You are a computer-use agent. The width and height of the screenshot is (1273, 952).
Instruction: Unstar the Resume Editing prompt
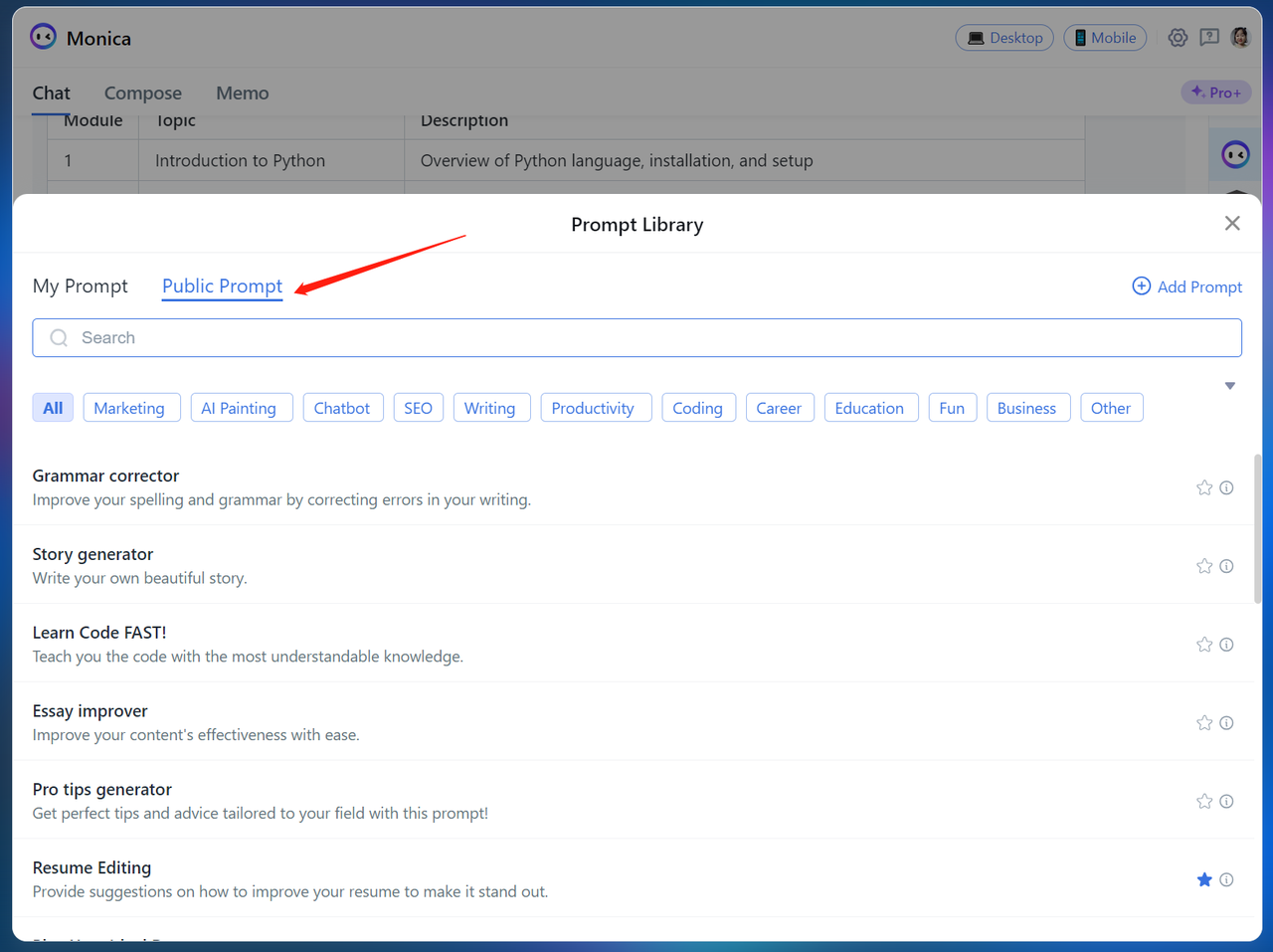1204,879
